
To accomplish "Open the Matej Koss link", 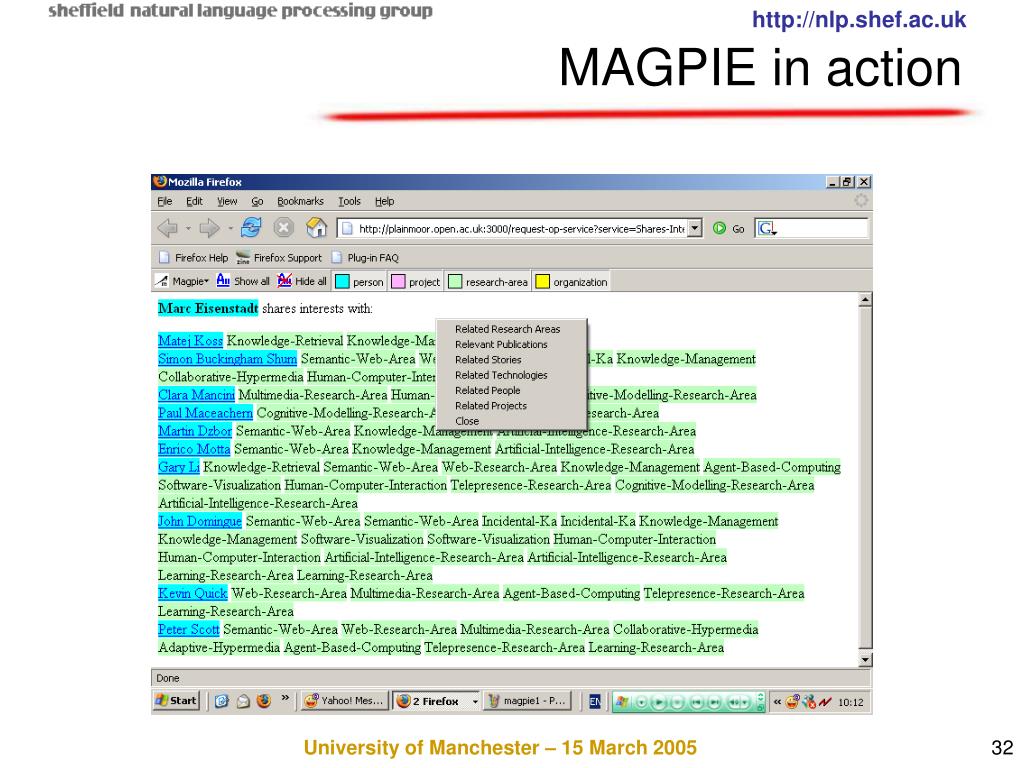I will pos(190,340).
